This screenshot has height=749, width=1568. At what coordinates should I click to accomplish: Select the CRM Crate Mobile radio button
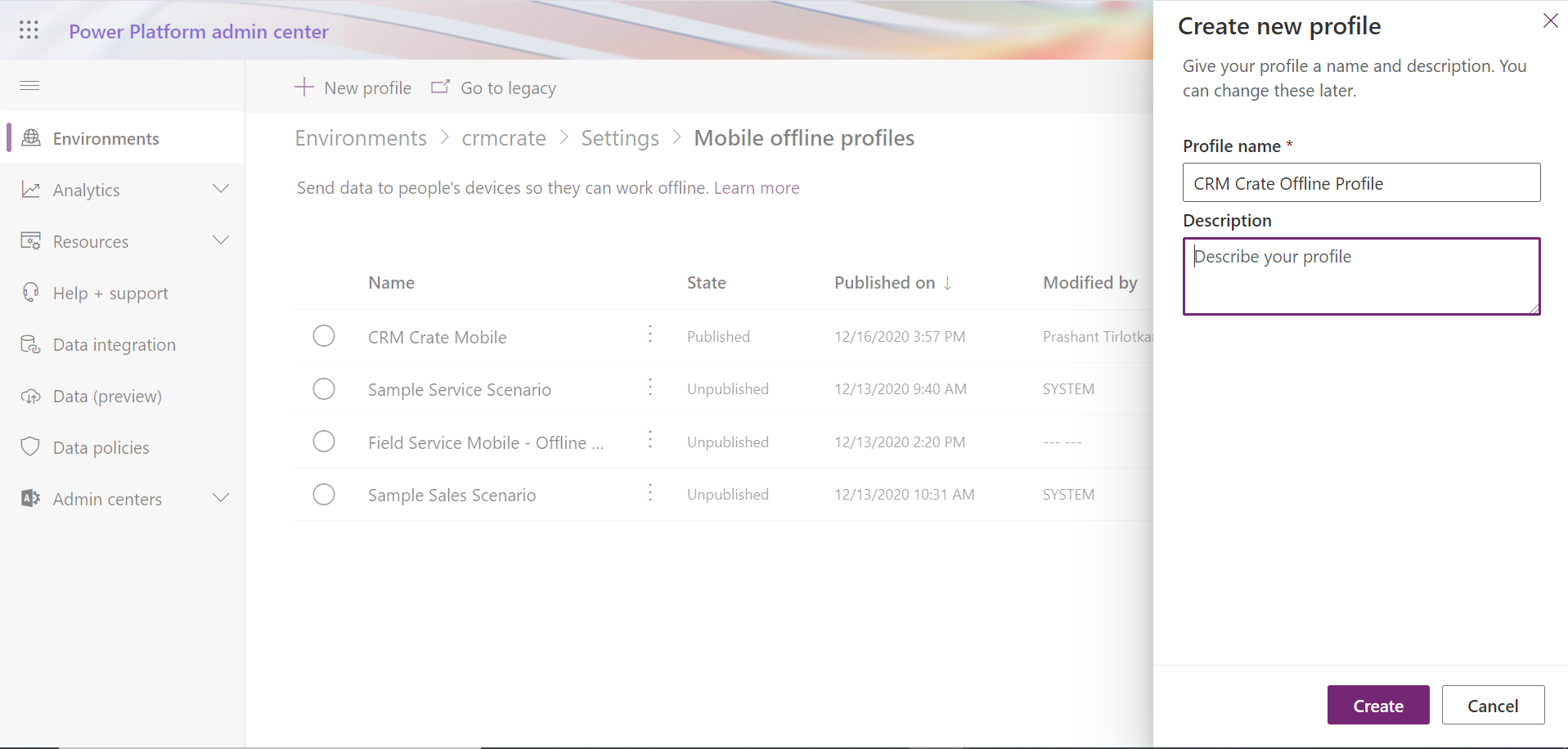click(324, 335)
